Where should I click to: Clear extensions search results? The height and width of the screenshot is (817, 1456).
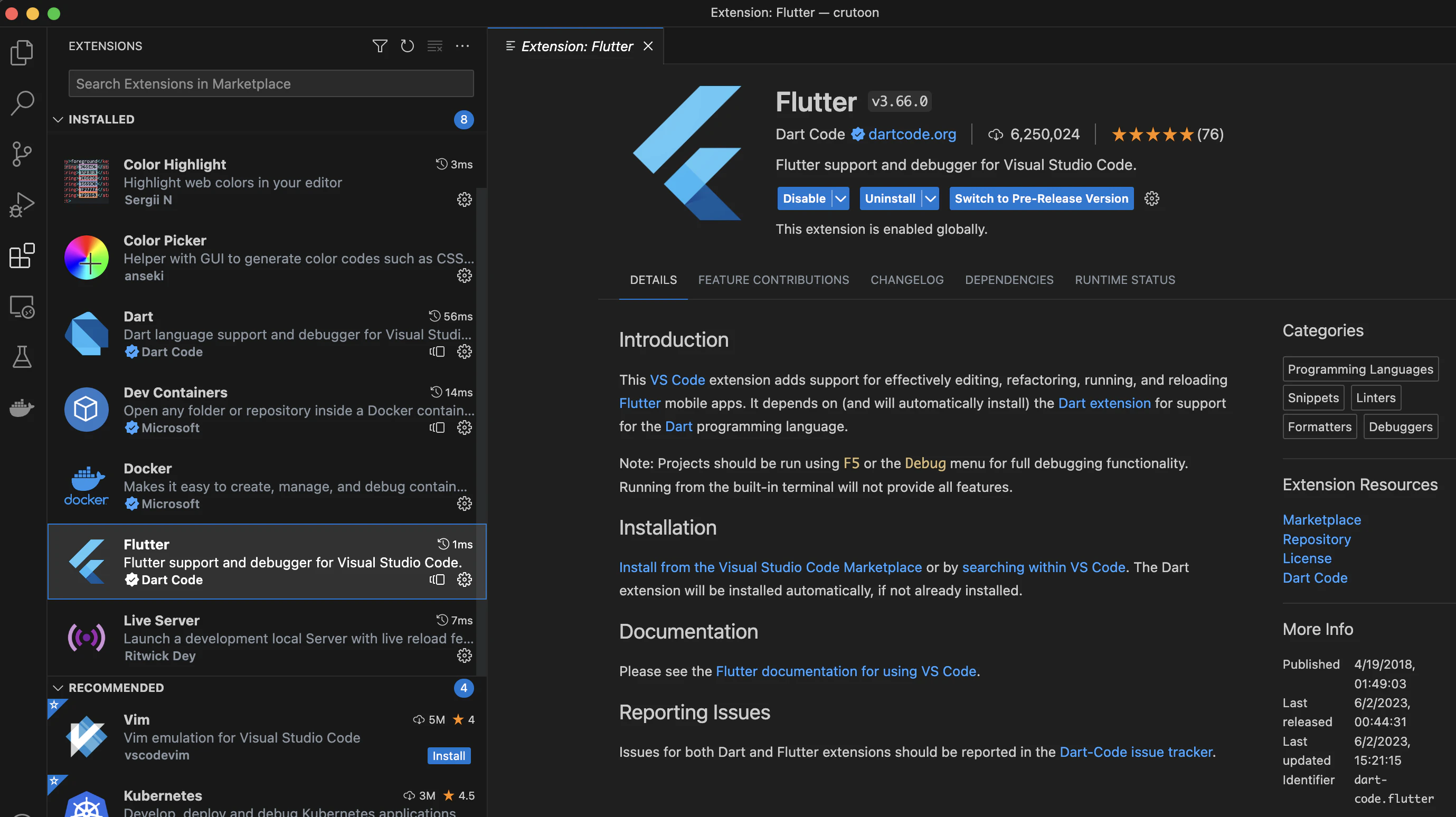[x=434, y=46]
